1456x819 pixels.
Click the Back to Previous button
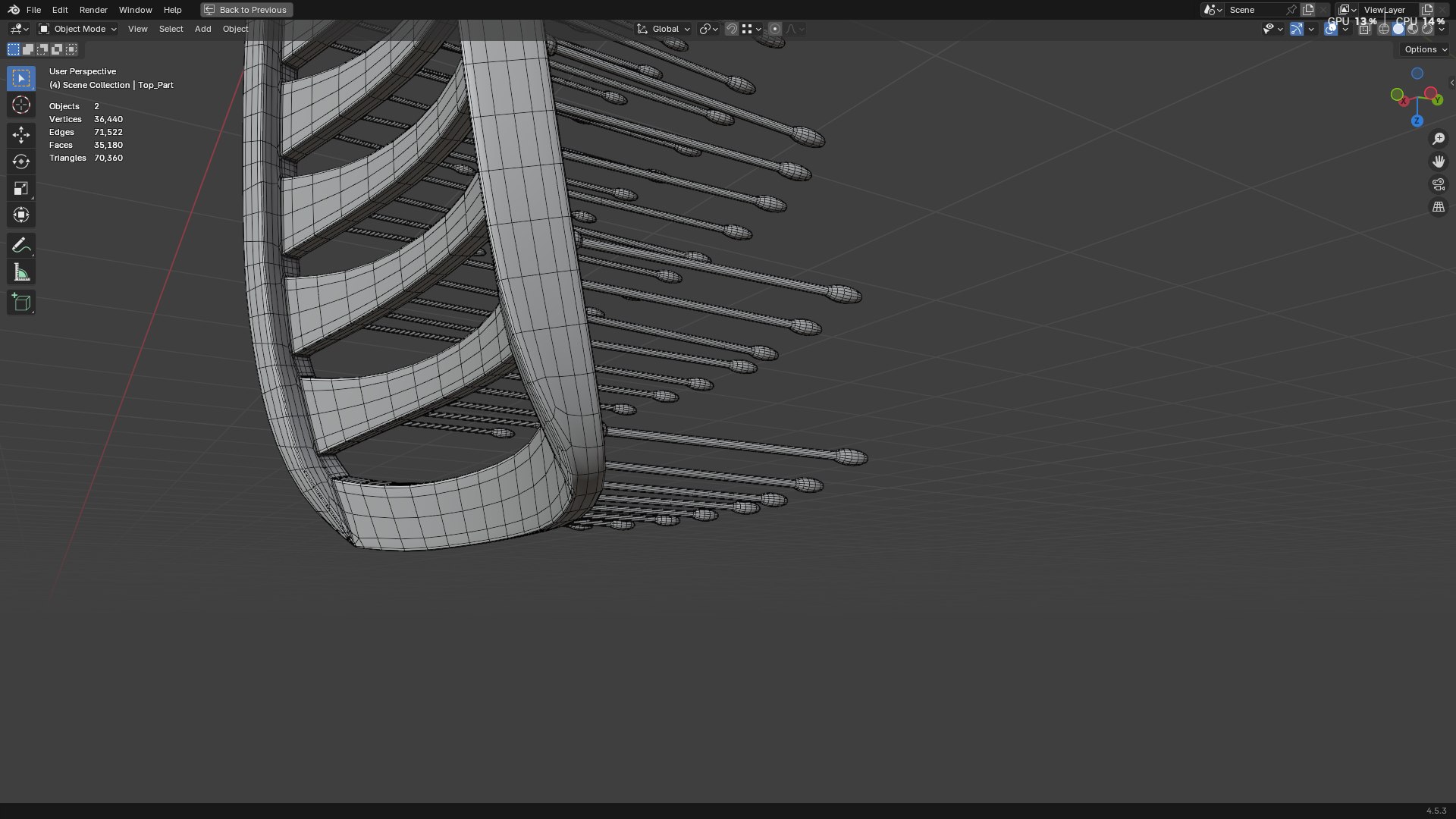(x=246, y=10)
